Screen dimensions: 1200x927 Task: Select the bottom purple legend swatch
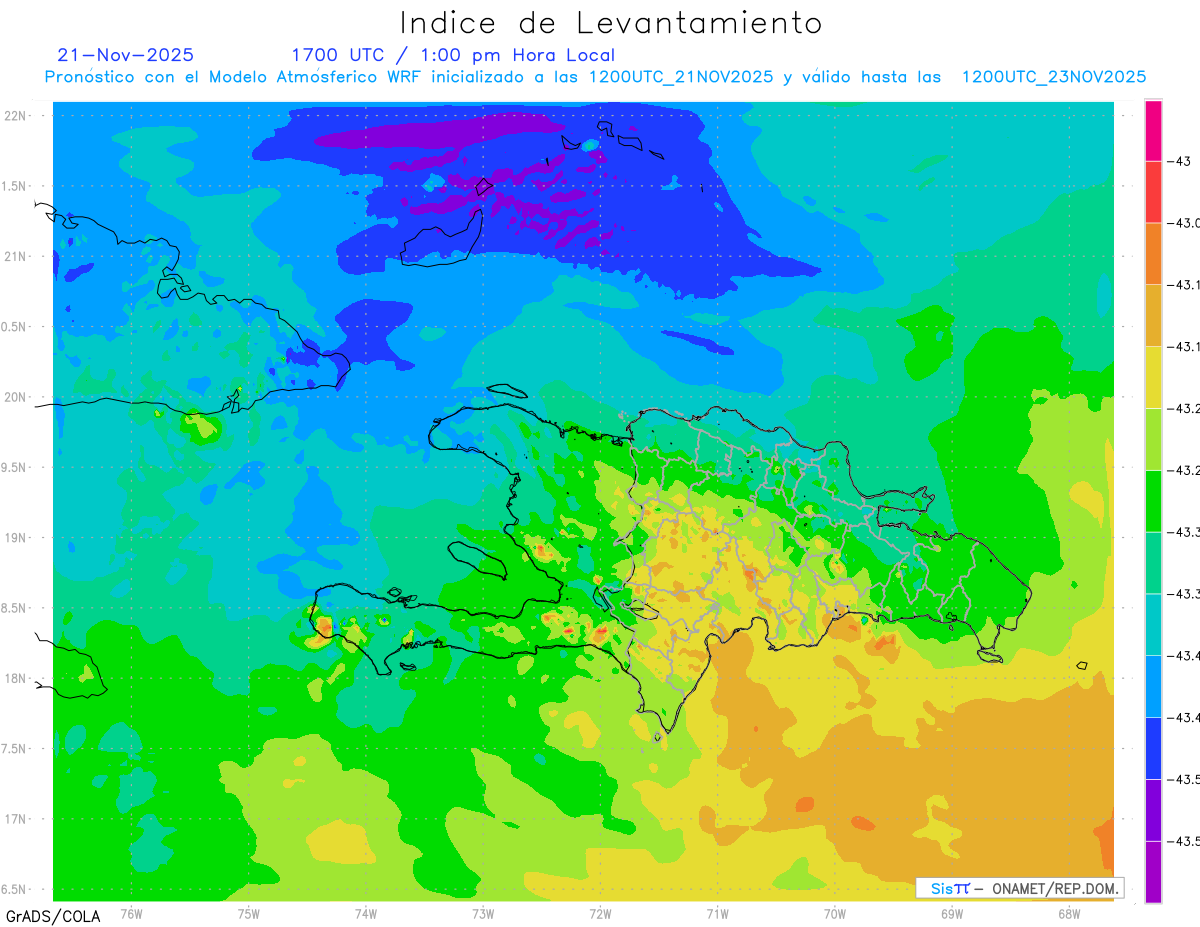coord(1153,872)
